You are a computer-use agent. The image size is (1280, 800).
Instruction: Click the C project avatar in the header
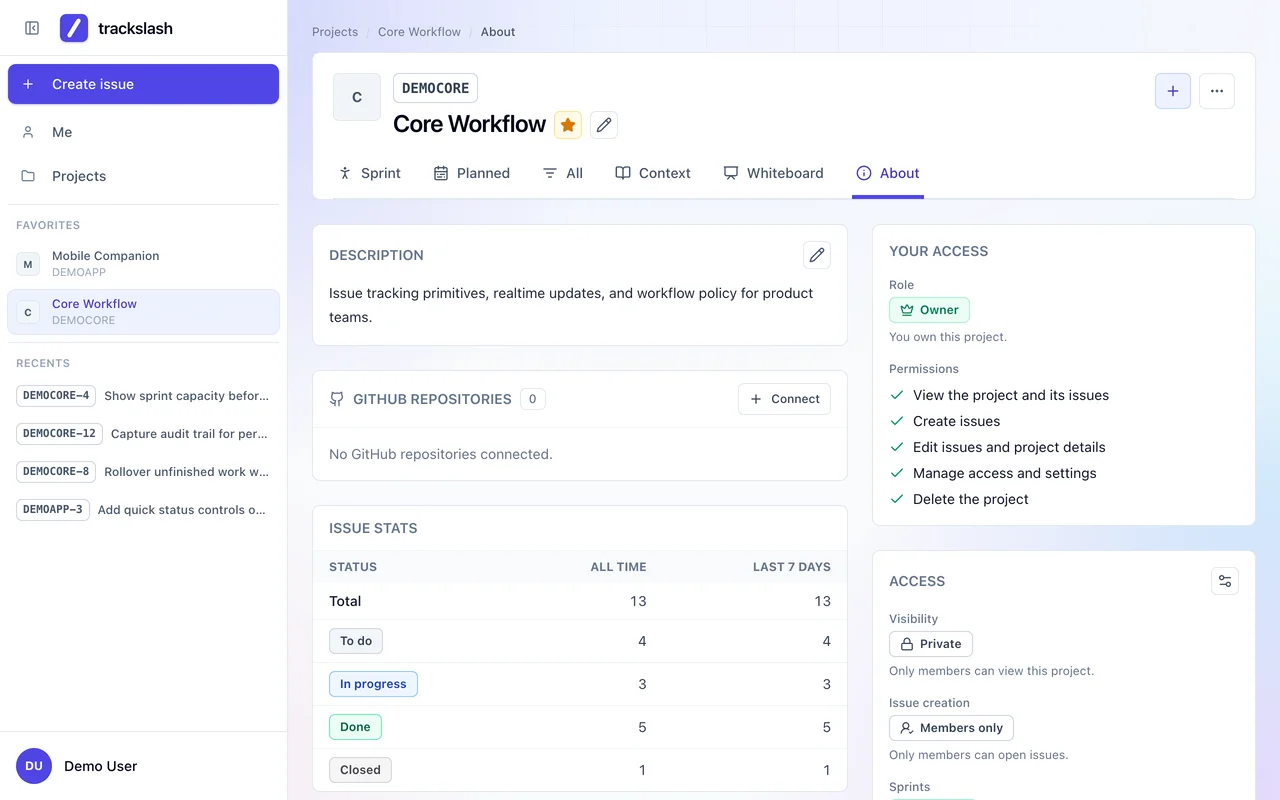click(x=357, y=97)
